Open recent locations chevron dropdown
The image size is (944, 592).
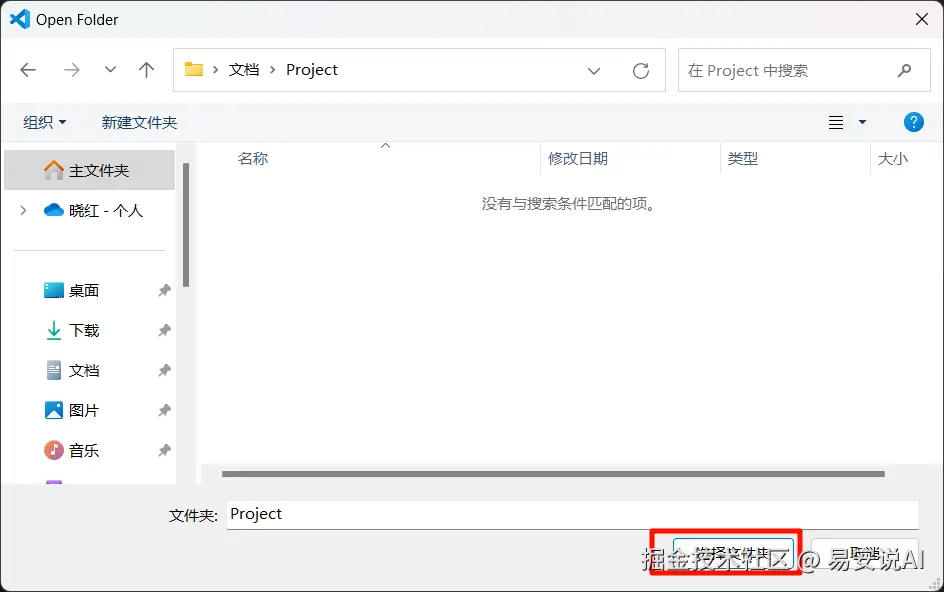click(x=110, y=69)
